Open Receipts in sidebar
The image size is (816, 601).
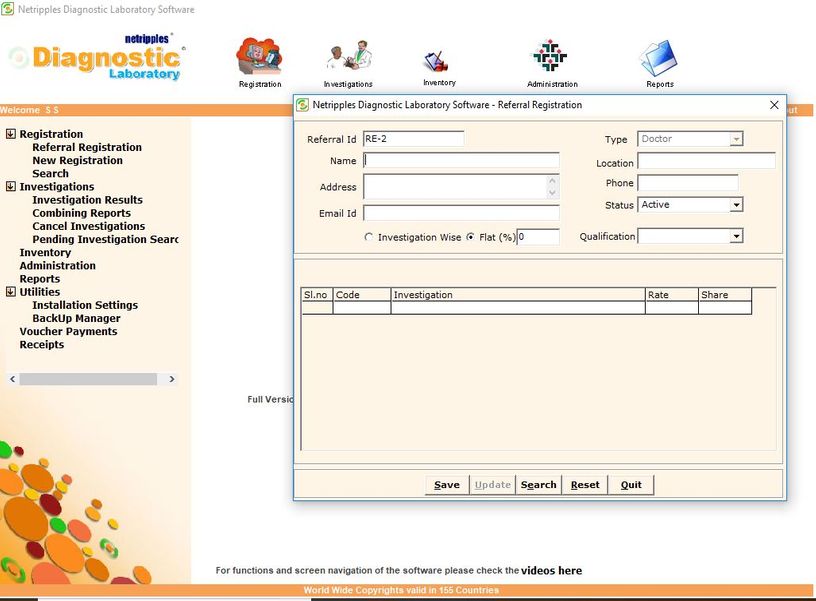(x=42, y=344)
